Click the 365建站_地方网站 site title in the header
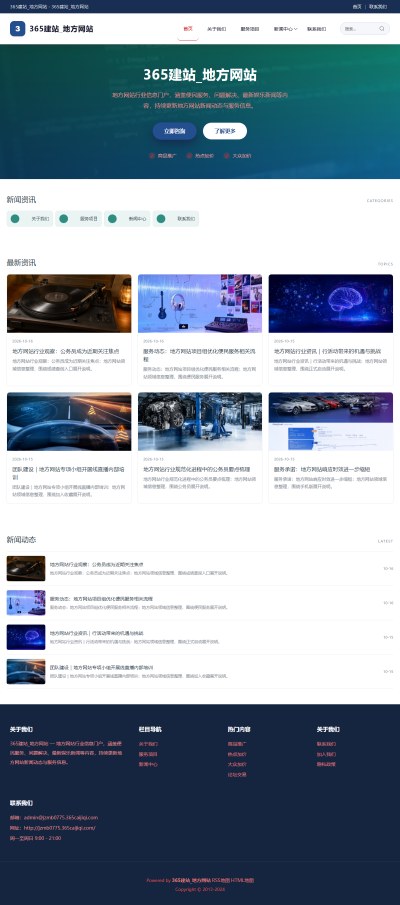This screenshot has width=400, height=905. 61,29
